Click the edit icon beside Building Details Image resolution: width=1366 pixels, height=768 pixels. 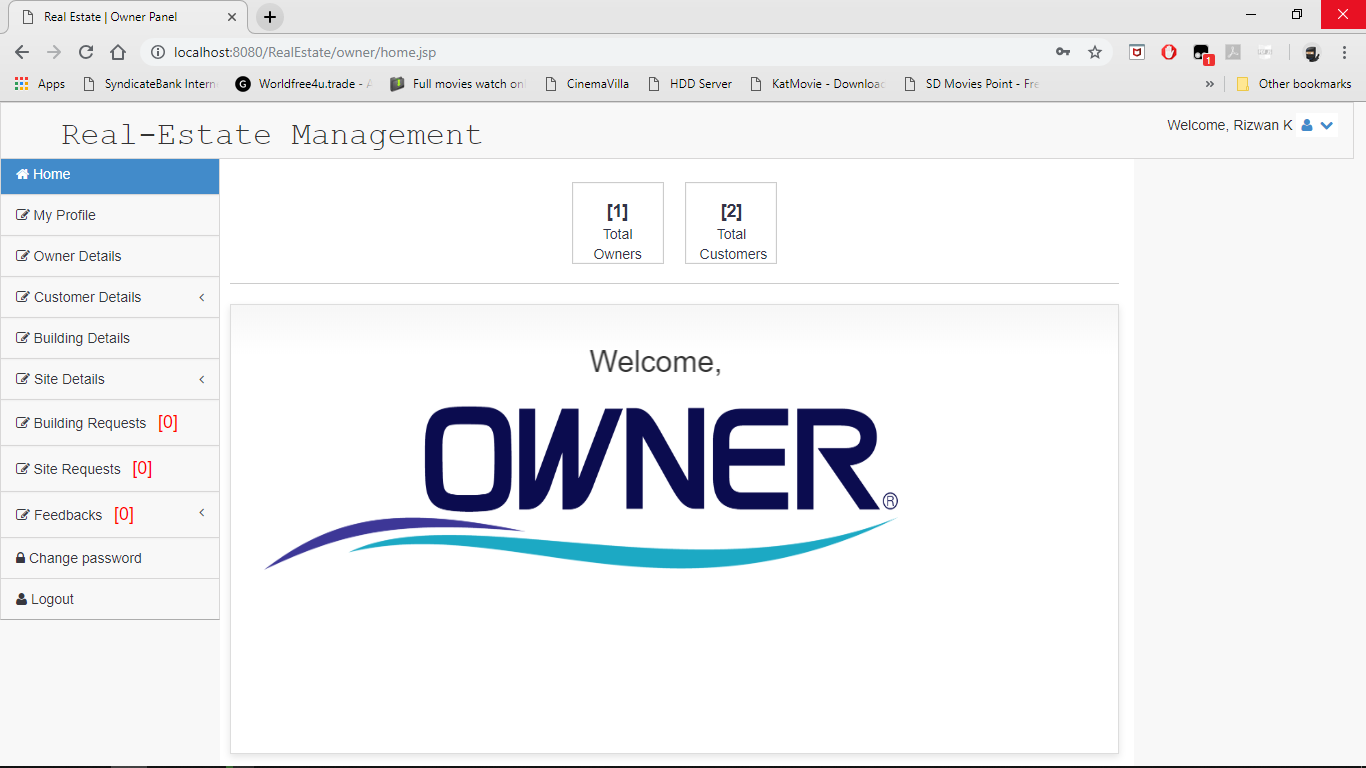pos(23,338)
